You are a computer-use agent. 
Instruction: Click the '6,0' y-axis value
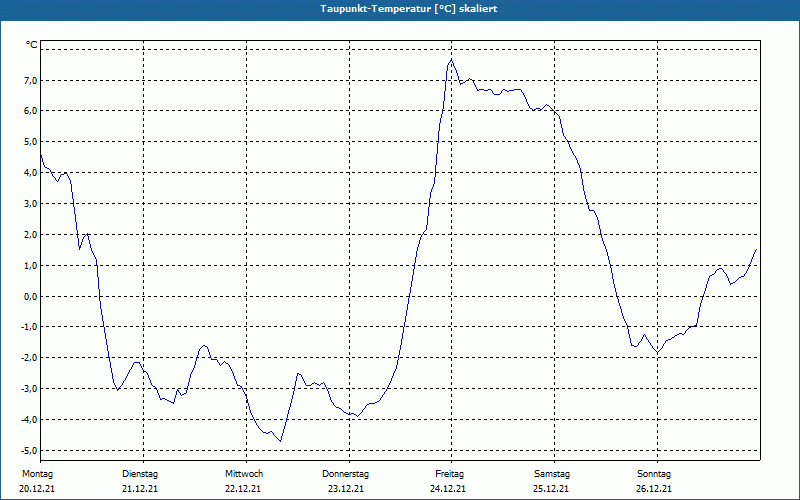tap(30, 111)
